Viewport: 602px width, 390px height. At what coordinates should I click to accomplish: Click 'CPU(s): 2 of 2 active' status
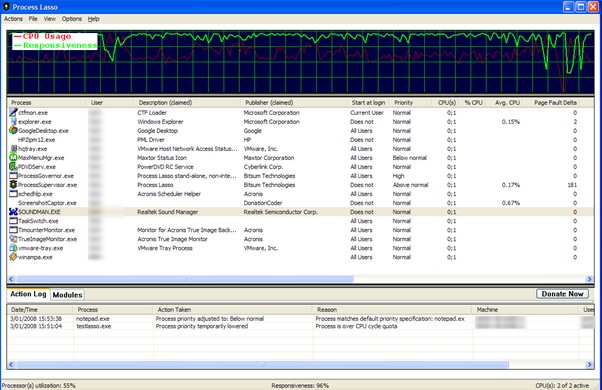pyautogui.click(x=562, y=385)
